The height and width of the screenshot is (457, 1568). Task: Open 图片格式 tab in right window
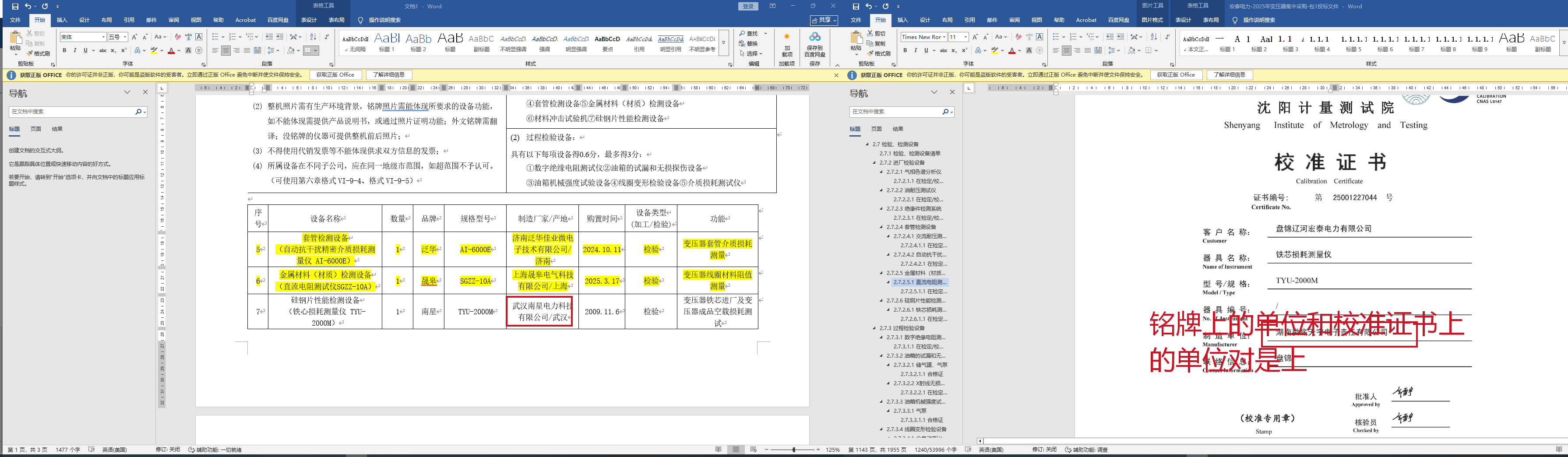click(1152, 20)
